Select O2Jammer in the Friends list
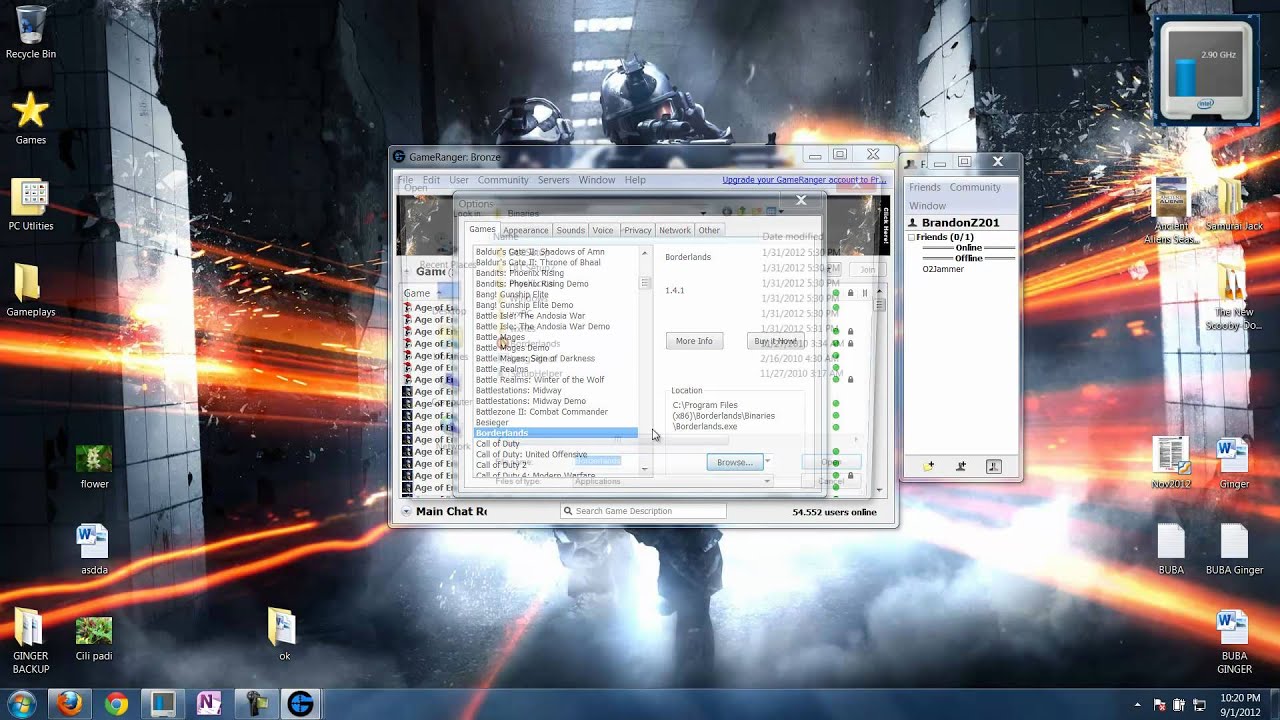Viewport: 1280px width, 720px height. coord(943,269)
